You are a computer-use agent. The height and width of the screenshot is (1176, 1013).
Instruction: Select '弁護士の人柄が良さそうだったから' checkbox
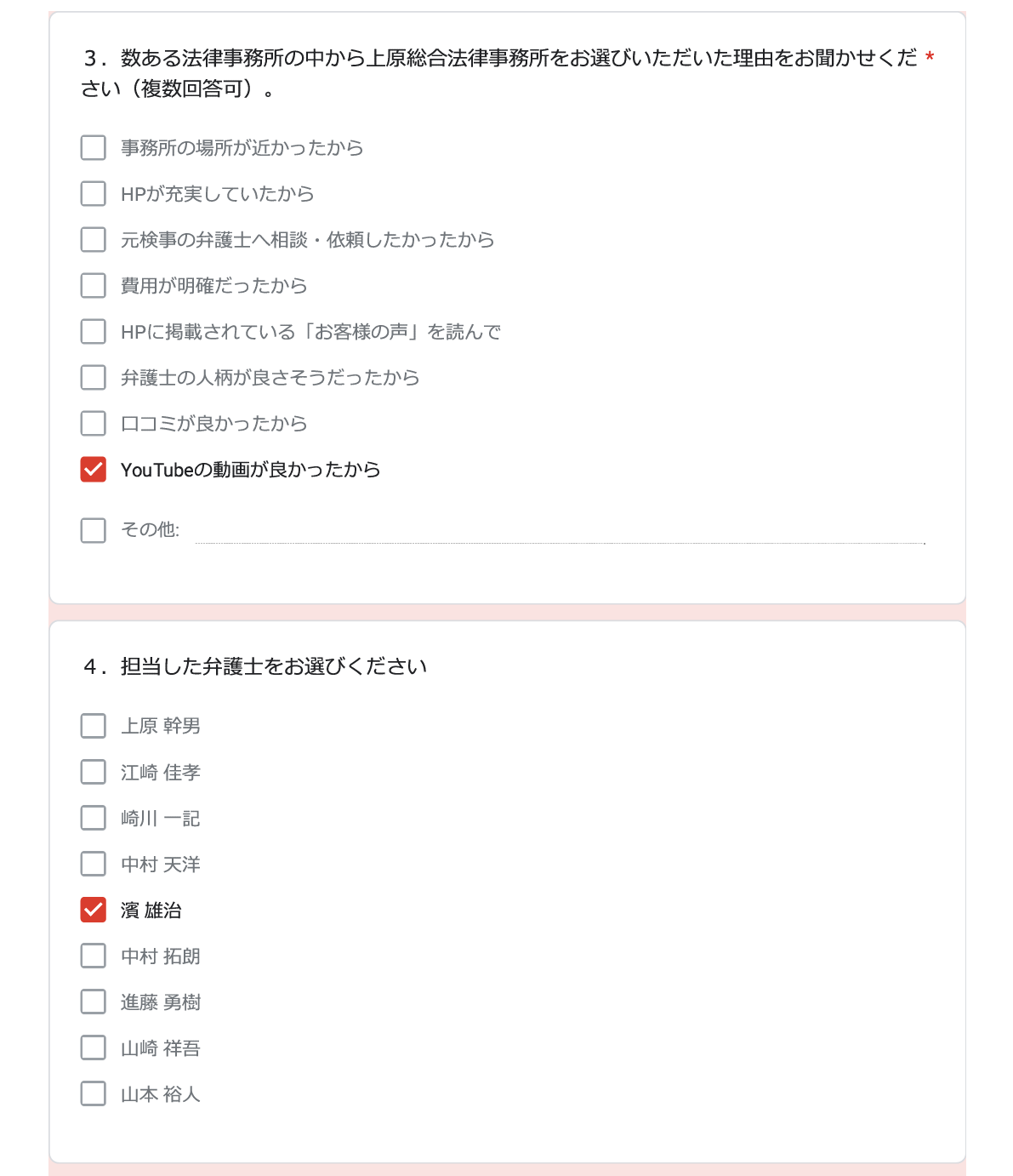(x=94, y=378)
